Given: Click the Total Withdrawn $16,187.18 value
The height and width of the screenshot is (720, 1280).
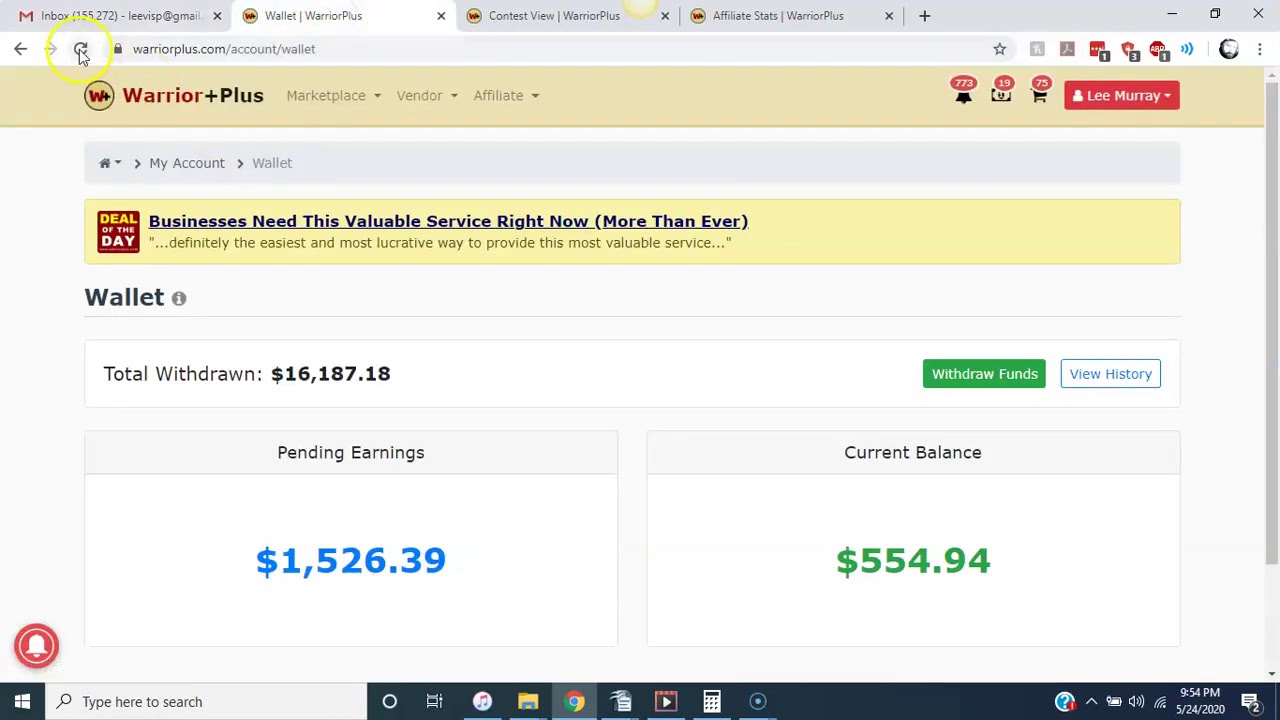Looking at the screenshot, I should tap(331, 374).
